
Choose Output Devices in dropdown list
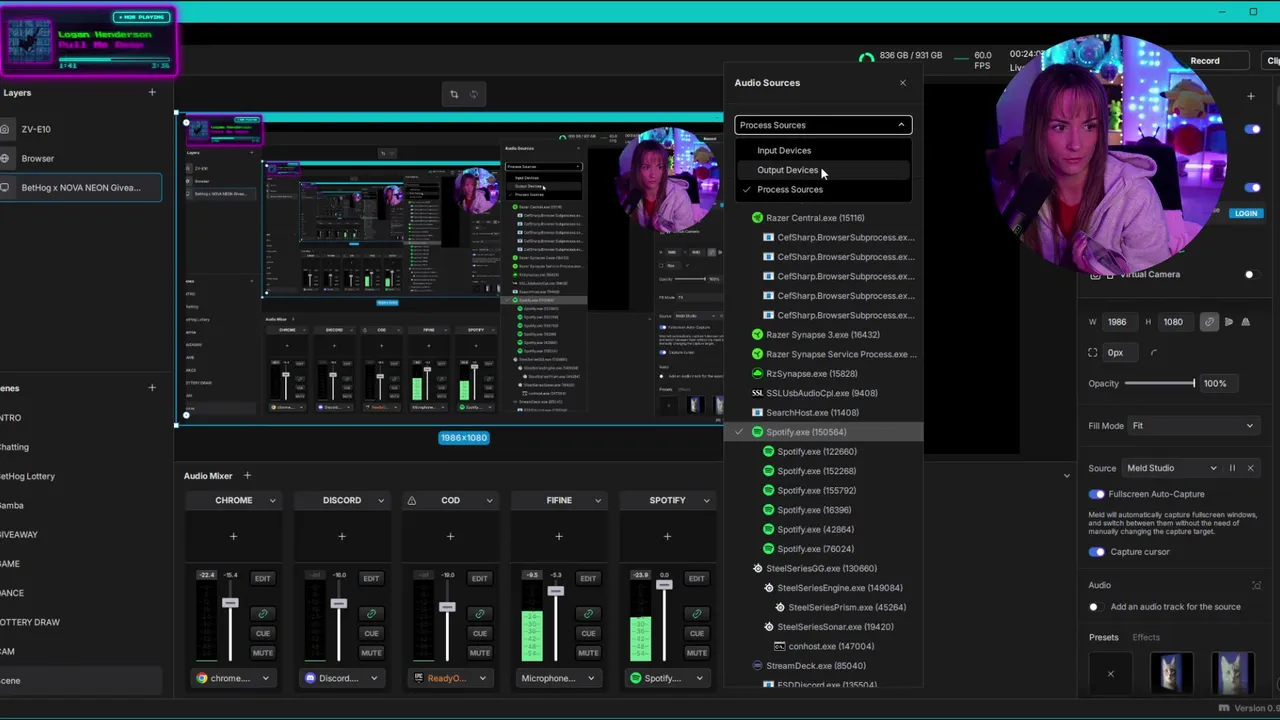click(823, 170)
